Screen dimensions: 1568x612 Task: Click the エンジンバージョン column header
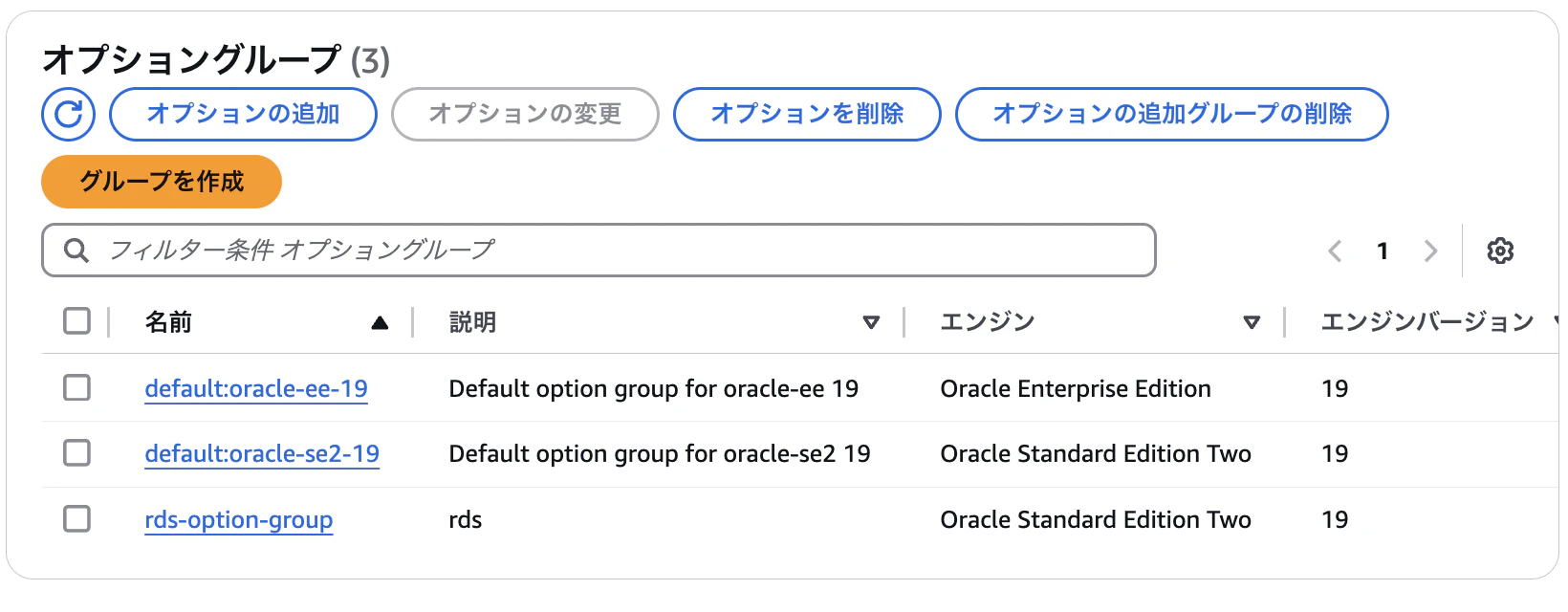tap(1427, 322)
